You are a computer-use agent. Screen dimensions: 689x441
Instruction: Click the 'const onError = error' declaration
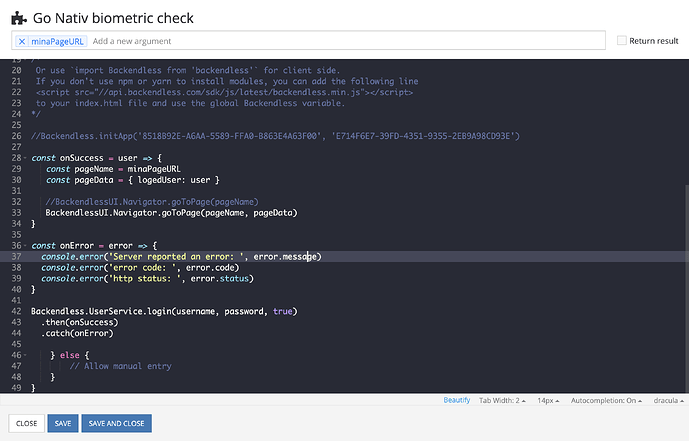[94, 246]
